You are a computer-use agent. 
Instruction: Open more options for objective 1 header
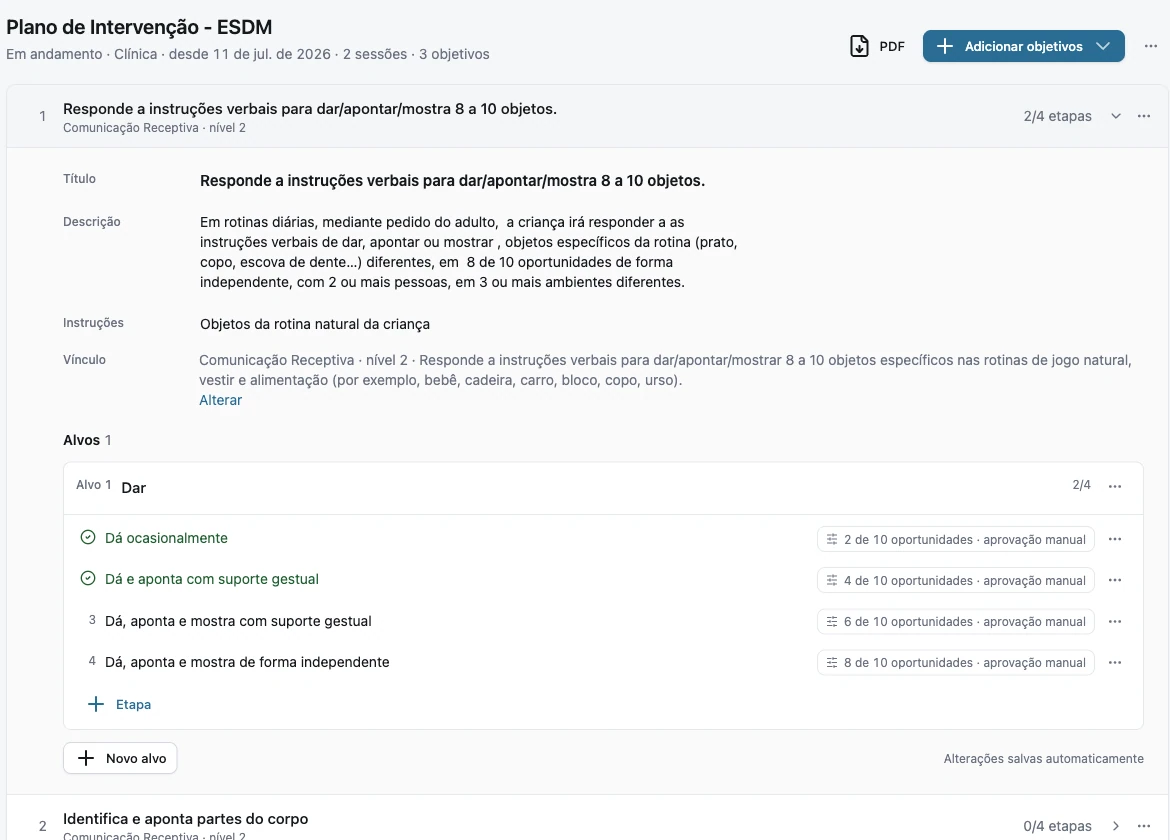(x=1143, y=116)
